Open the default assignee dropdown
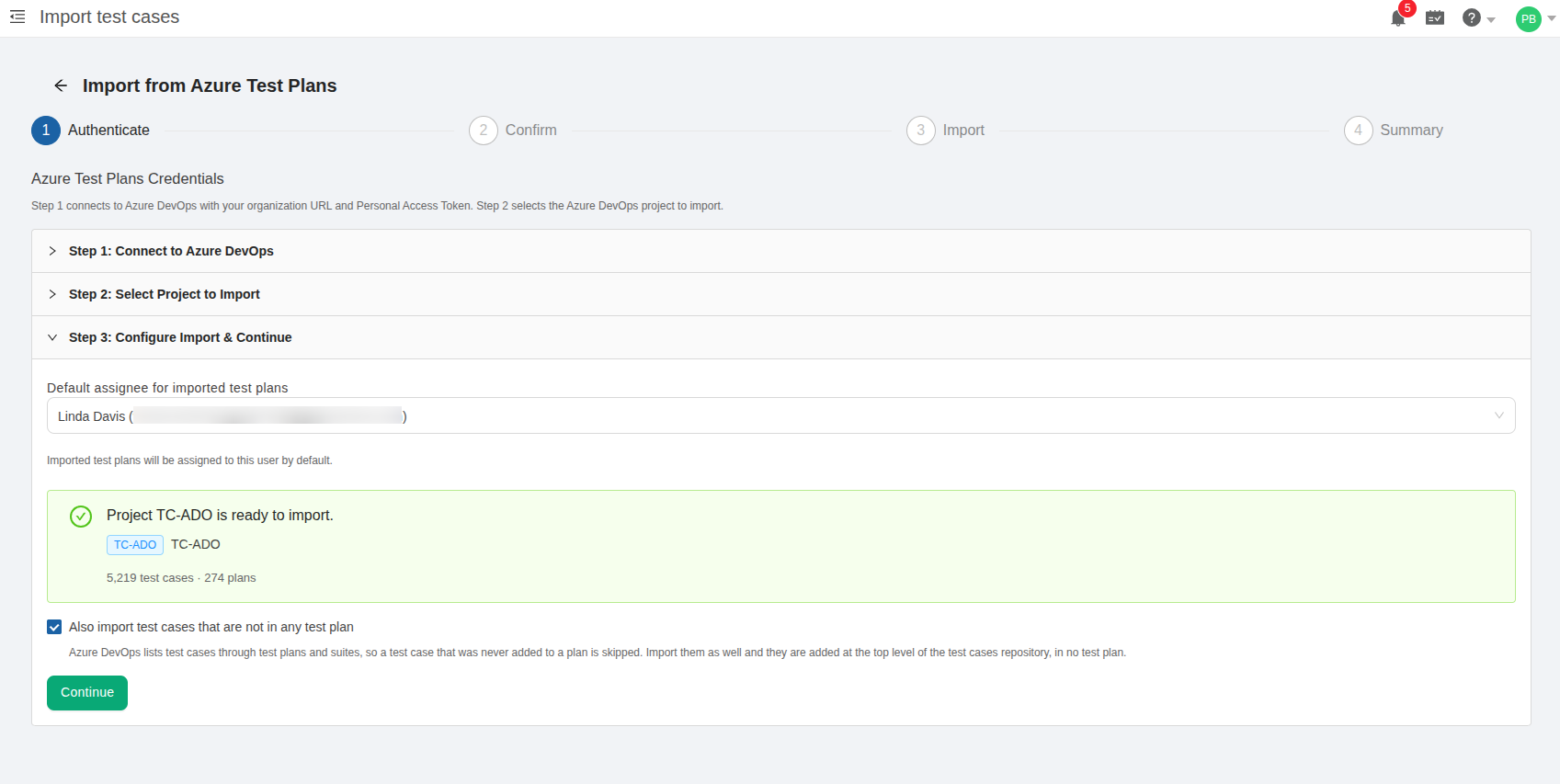 point(781,415)
